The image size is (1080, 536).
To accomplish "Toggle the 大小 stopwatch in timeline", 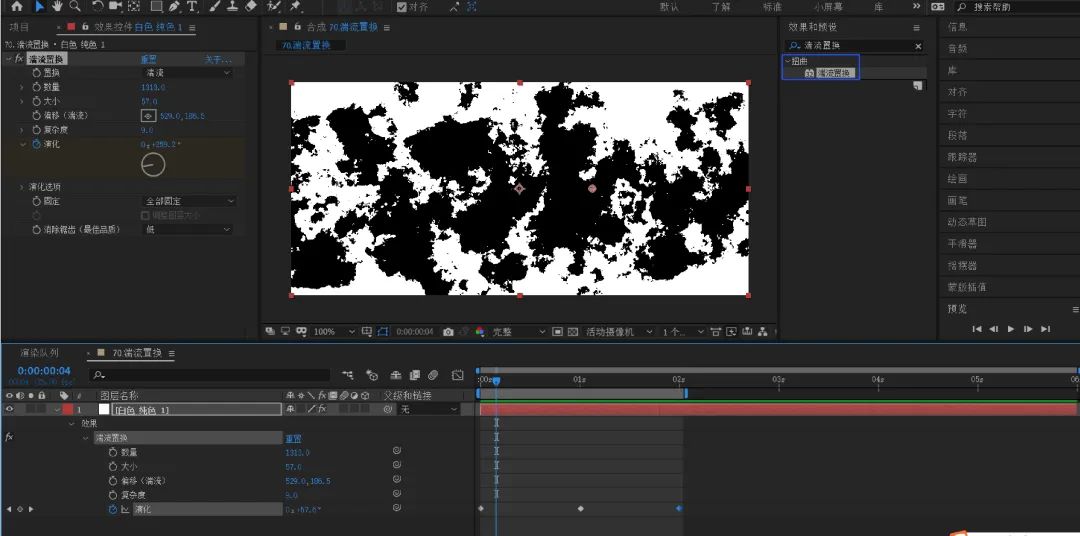I will click(x=113, y=466).
